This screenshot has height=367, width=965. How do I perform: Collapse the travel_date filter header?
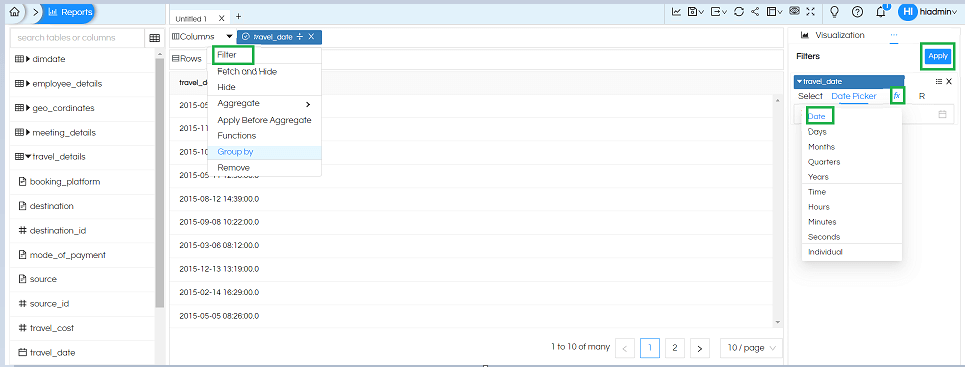(849, 81)
